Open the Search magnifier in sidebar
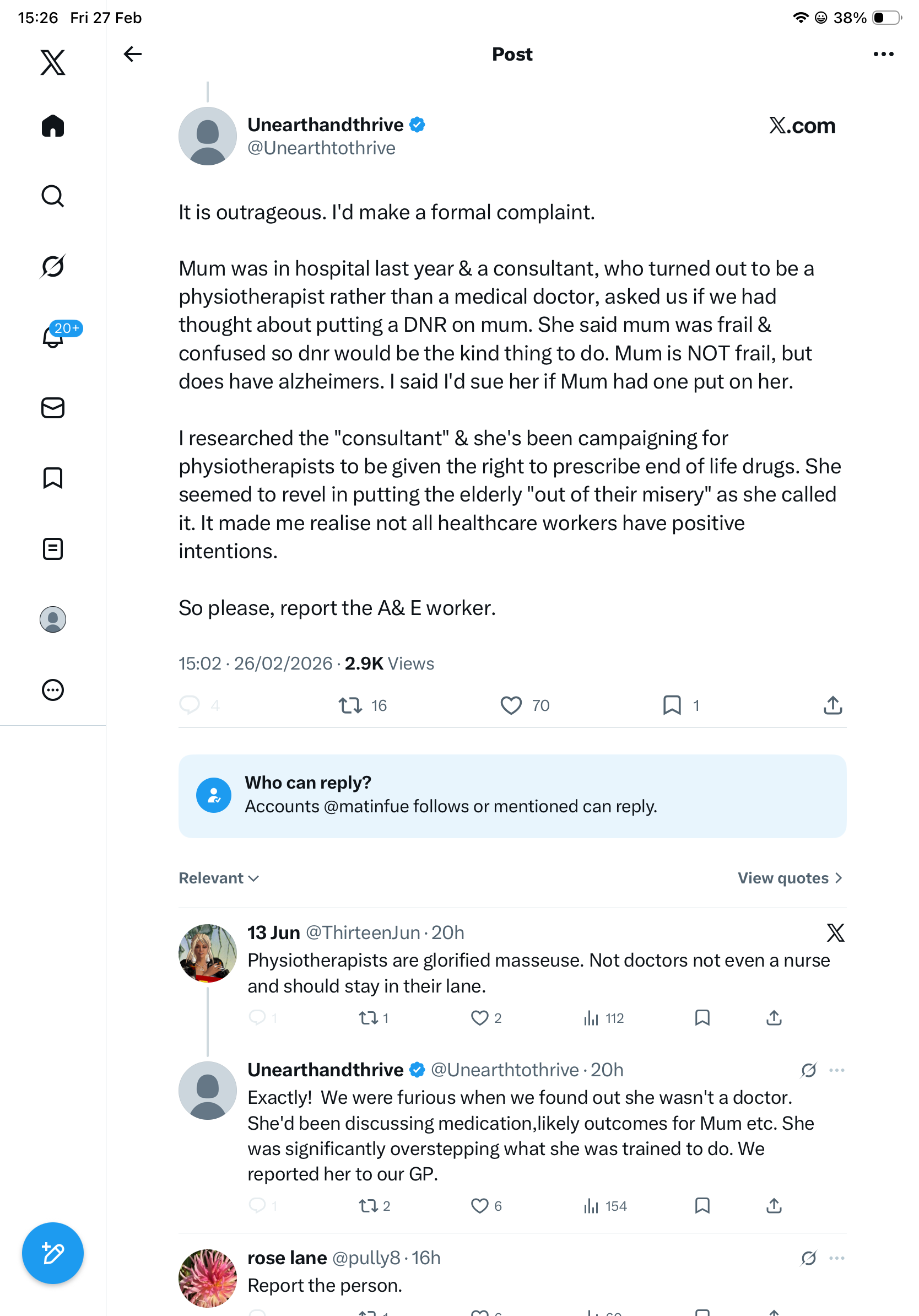The image size is (919, 1316). (x=53, y=196)
